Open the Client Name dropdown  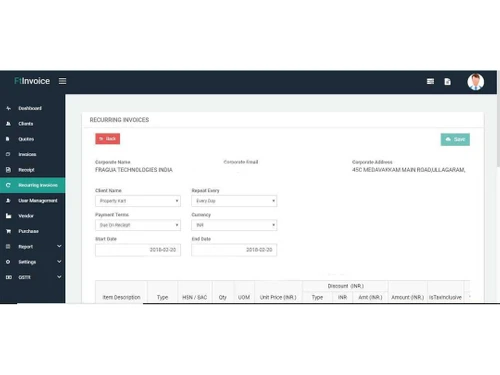point(138,201)
